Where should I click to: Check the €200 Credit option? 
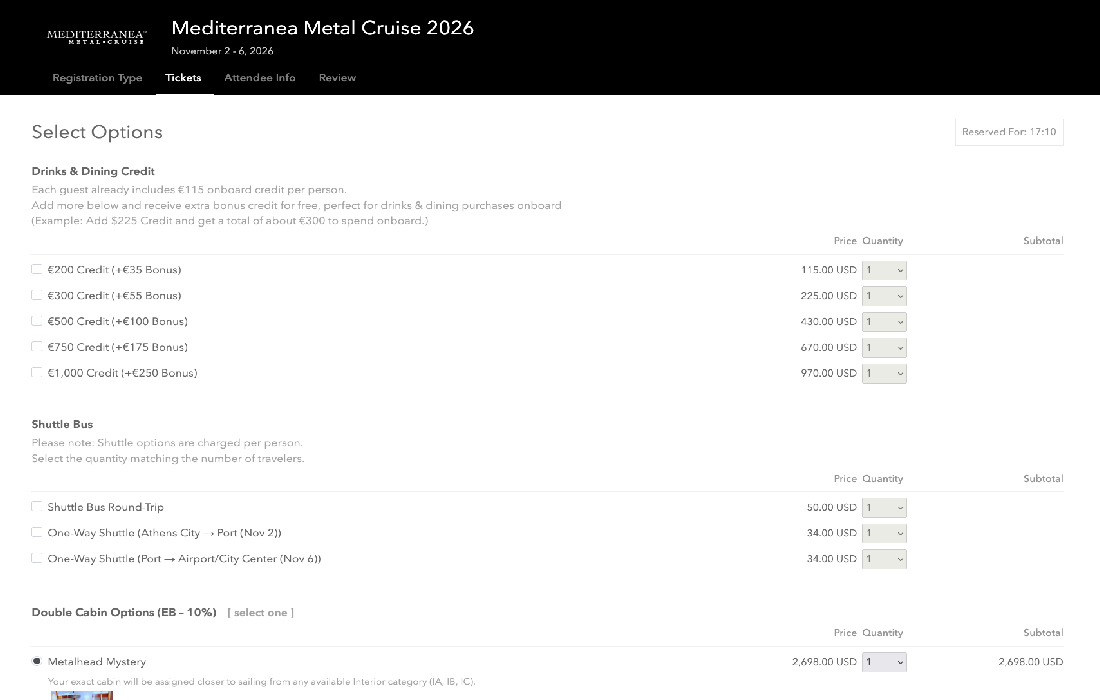pos(37,269)
